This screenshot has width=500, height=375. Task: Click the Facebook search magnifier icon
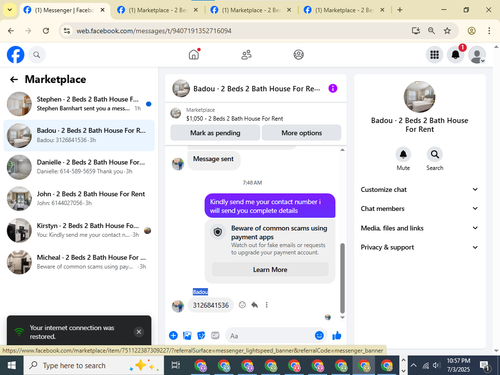point(37,55)
